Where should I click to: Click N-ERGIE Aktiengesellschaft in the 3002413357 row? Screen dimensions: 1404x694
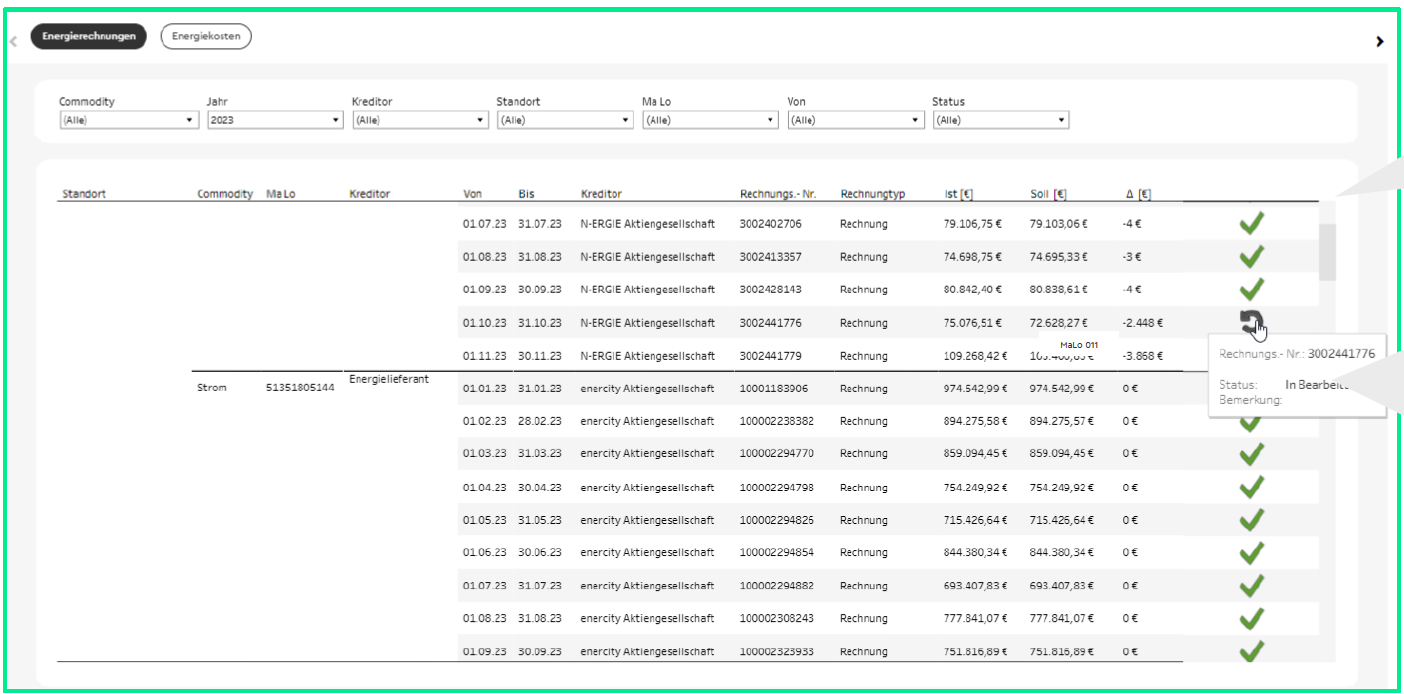point(648,257)
